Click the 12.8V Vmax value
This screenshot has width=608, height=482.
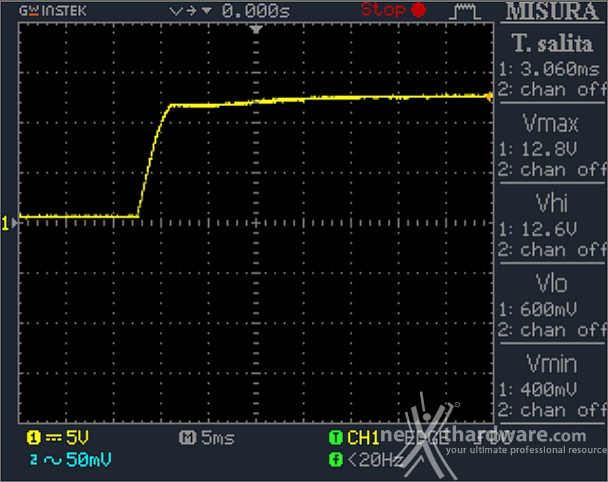click(x=549, y=149)
